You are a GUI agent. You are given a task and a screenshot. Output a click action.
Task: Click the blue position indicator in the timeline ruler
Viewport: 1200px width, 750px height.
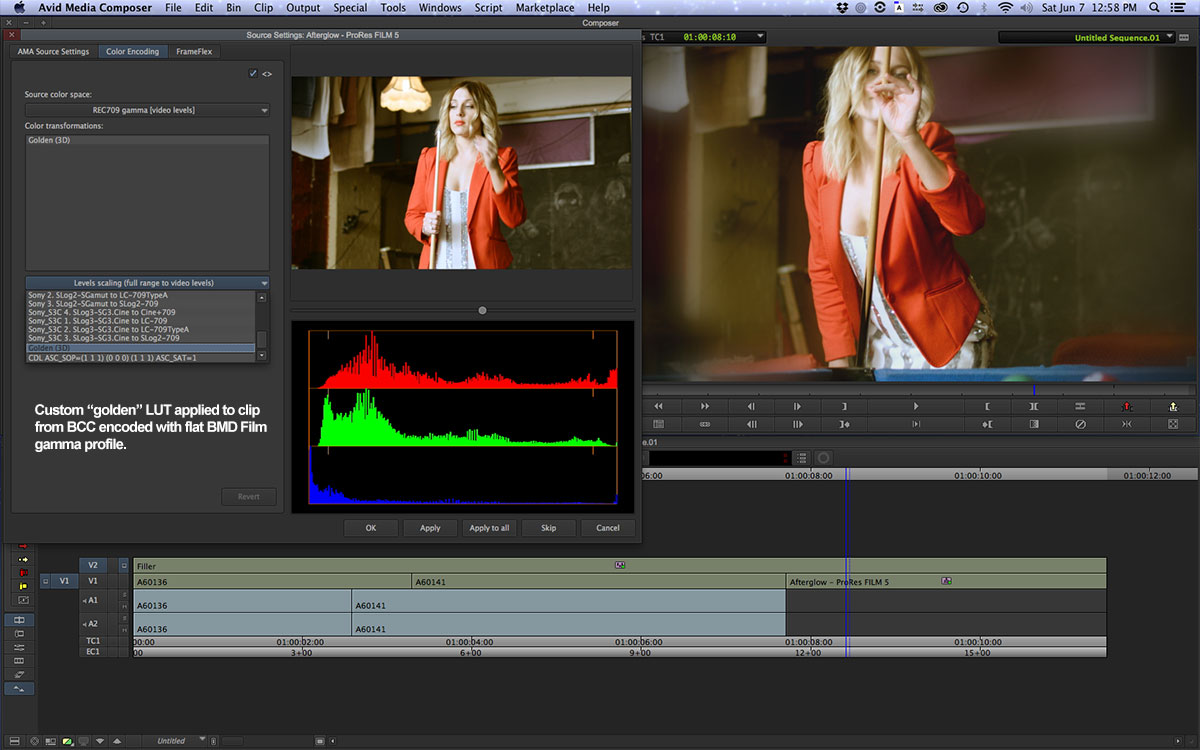pos(846,475)
